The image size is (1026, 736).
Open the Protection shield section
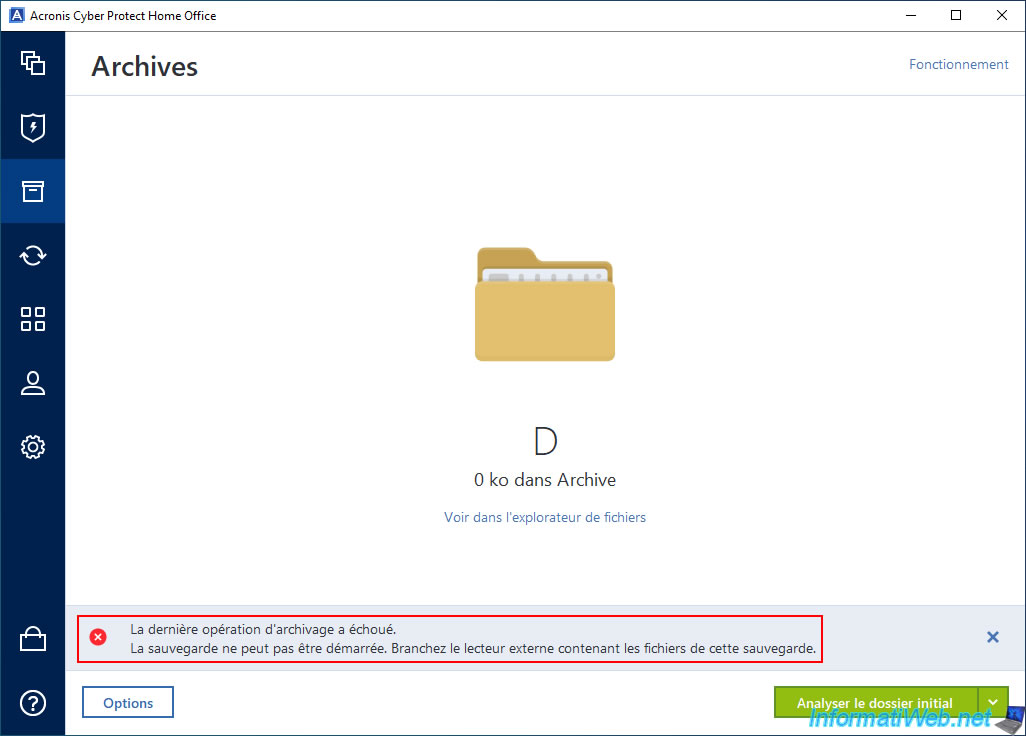33,127
